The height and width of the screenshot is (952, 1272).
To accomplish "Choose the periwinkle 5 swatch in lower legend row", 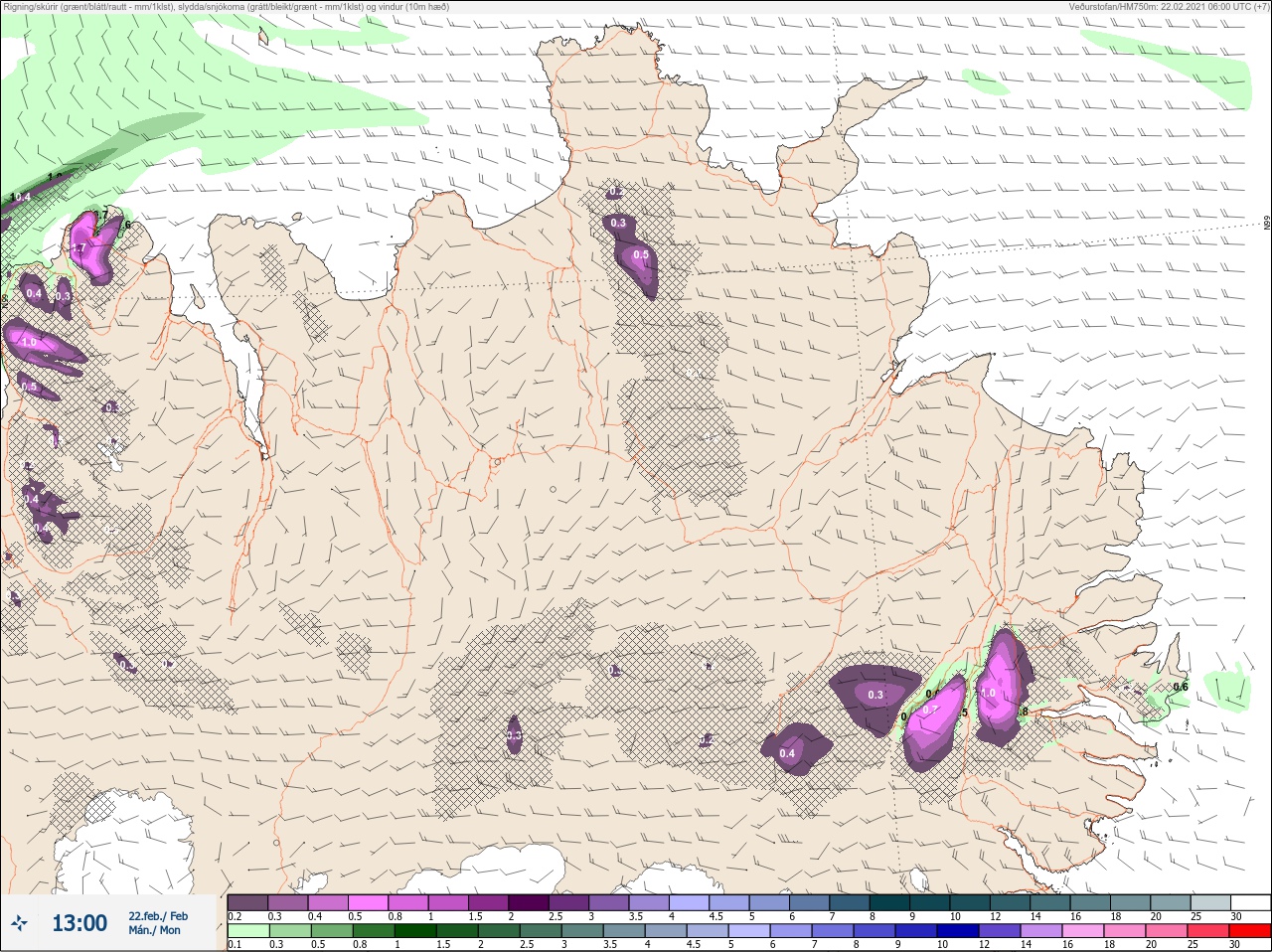I will pos(750,931).
